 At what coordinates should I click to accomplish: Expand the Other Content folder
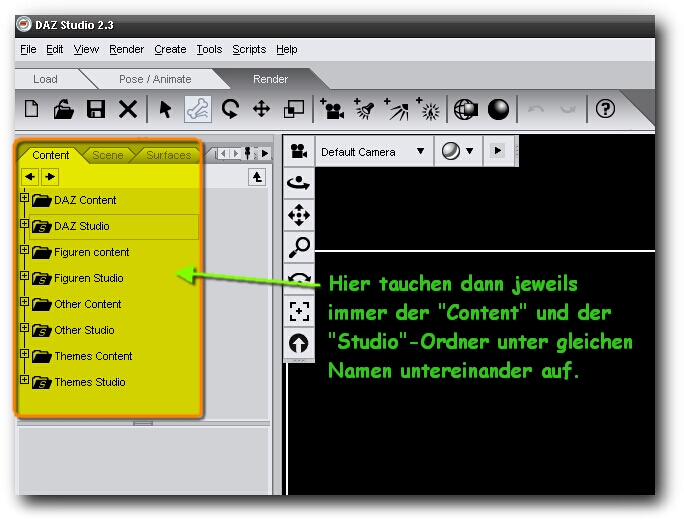[x=24, y=302]
